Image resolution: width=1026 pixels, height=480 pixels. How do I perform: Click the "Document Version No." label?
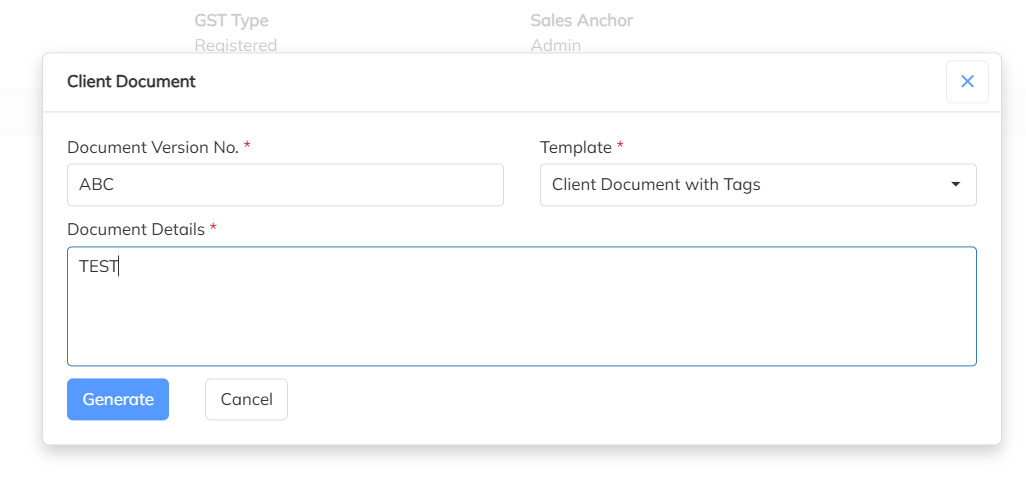click(153, 147)
